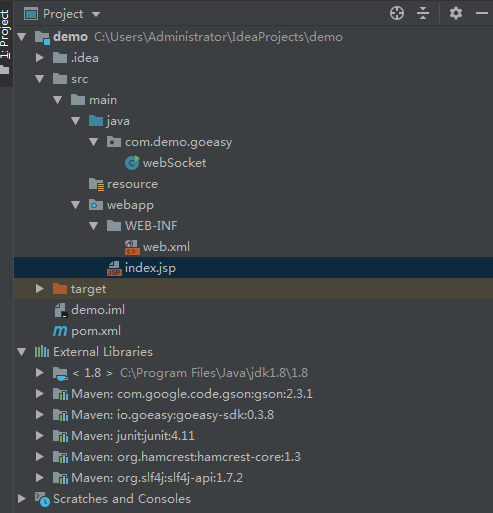Click the hamcrest-core library icon

[x=60, y=457]
